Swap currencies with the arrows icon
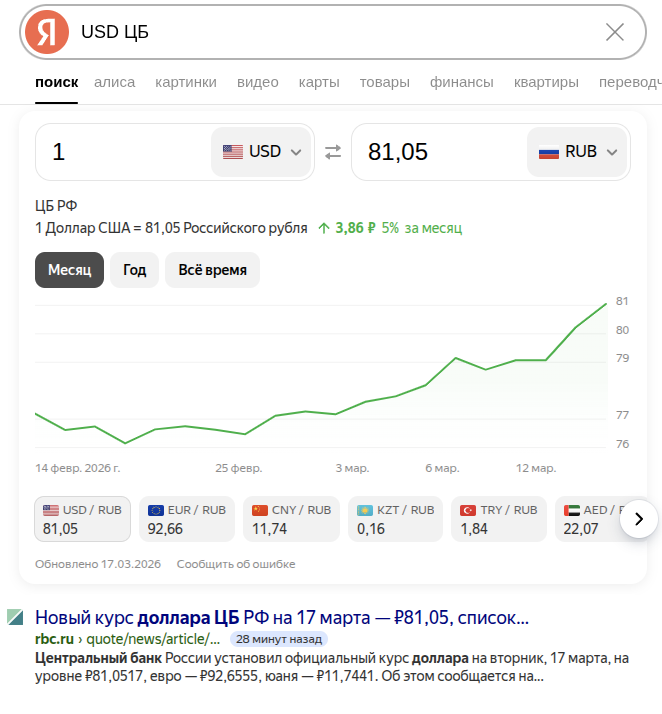The image size is (662, 714). click(333, 152)
